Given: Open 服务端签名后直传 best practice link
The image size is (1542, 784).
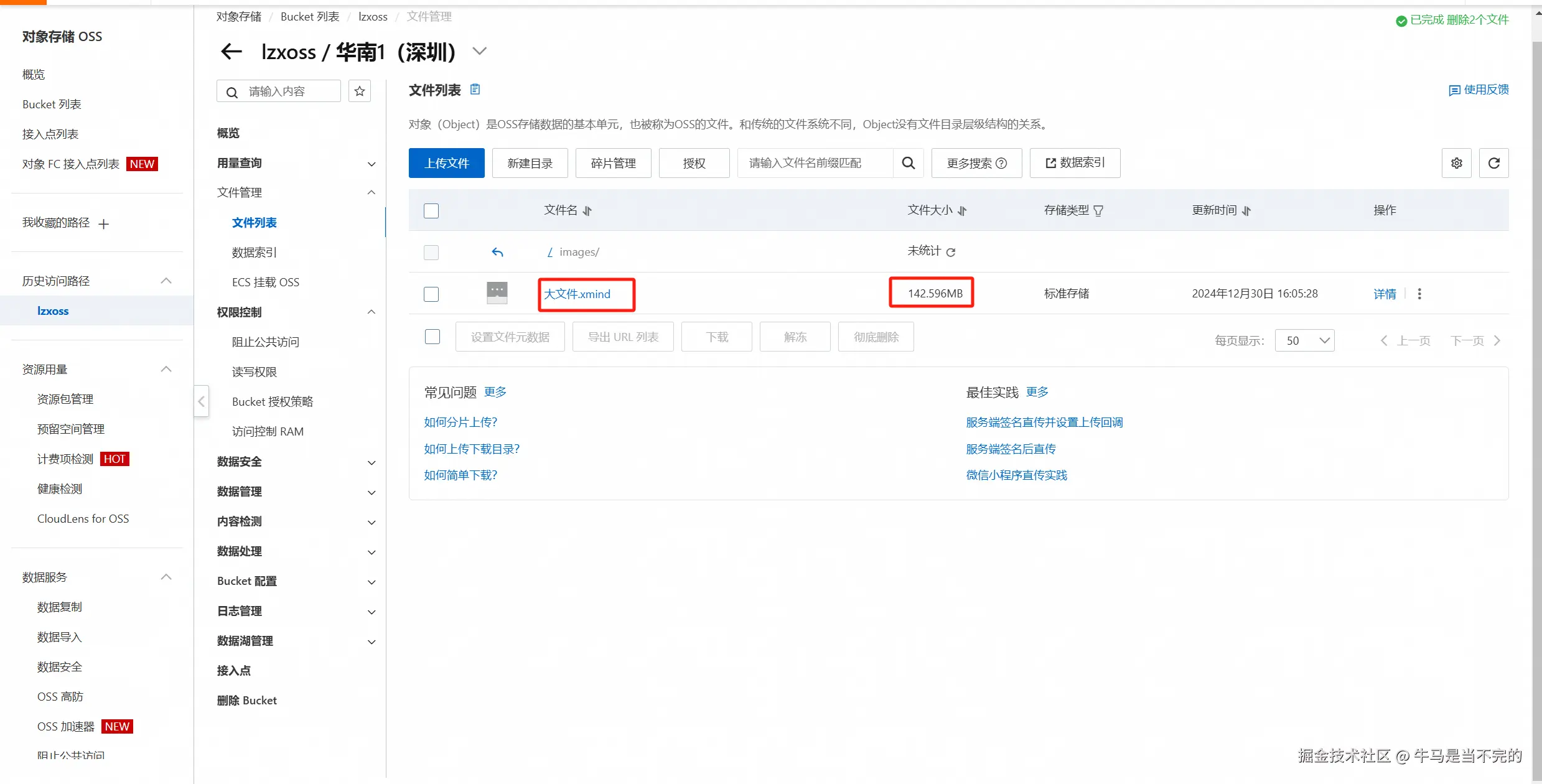Looking at the screenshot, I should coord(1011,449).
